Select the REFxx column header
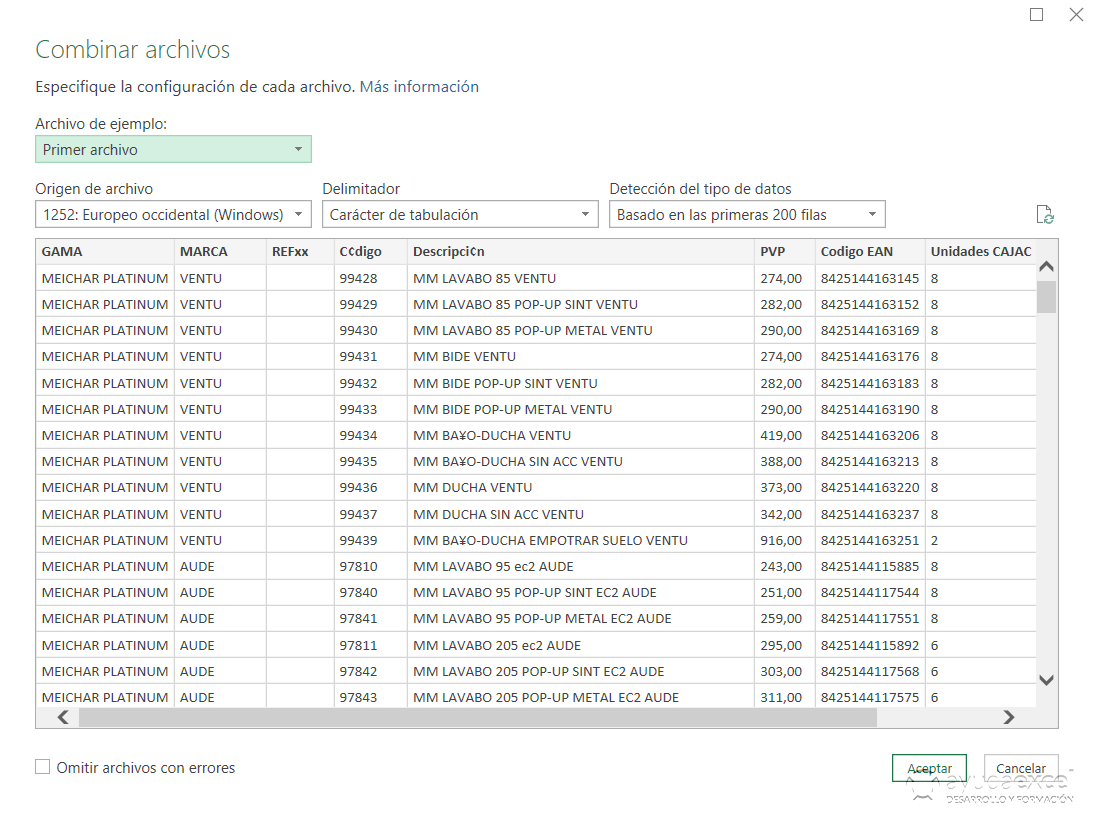This screenshot has height=817, width=1094. tap(300, 251)
